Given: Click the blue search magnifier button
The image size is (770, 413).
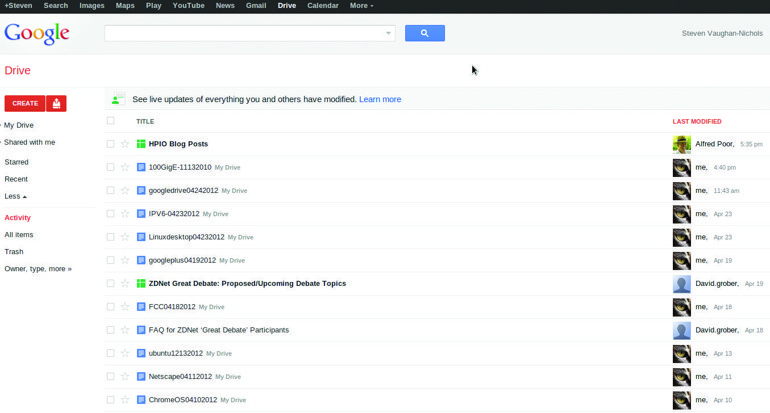Looking at the screenshot, I should 424,33.
